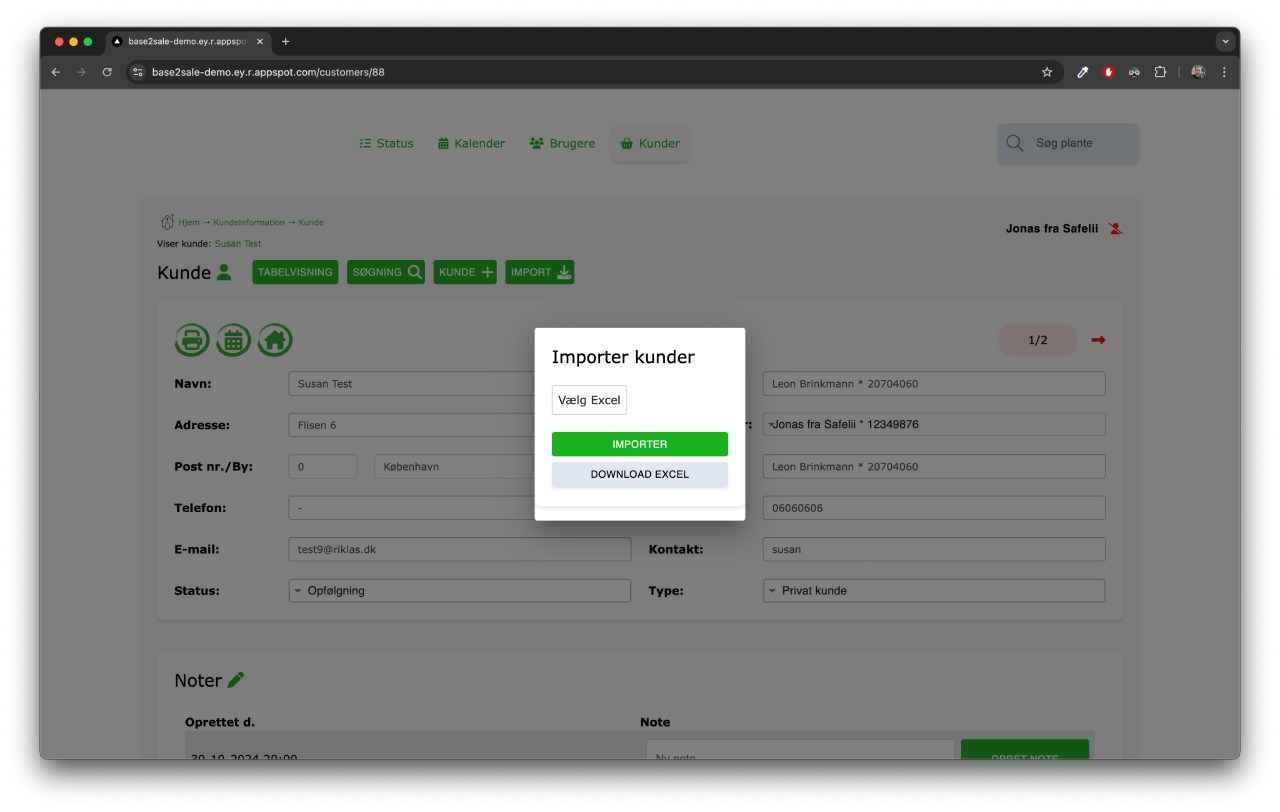Screen dimensions: 1280x812
Task: Click the red user icon beside Jonas fra Safelii
Action: pos(1115,229)
